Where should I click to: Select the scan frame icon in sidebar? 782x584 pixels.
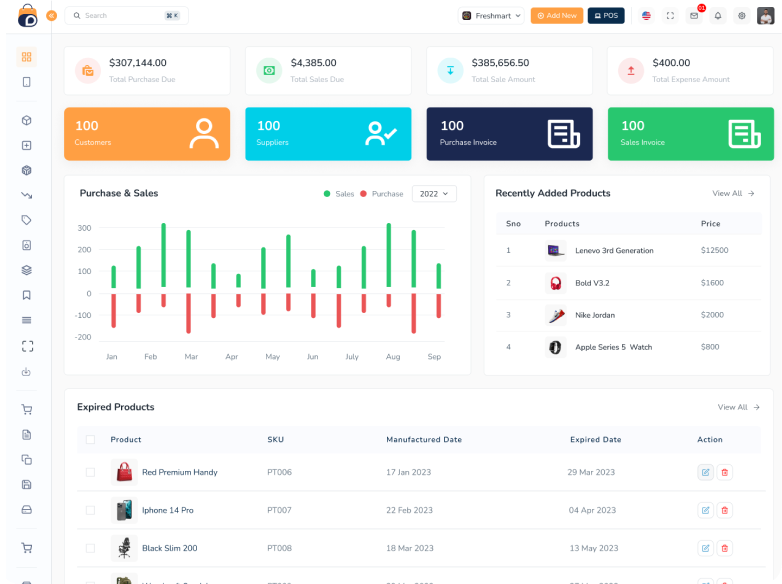click(27, 346)
